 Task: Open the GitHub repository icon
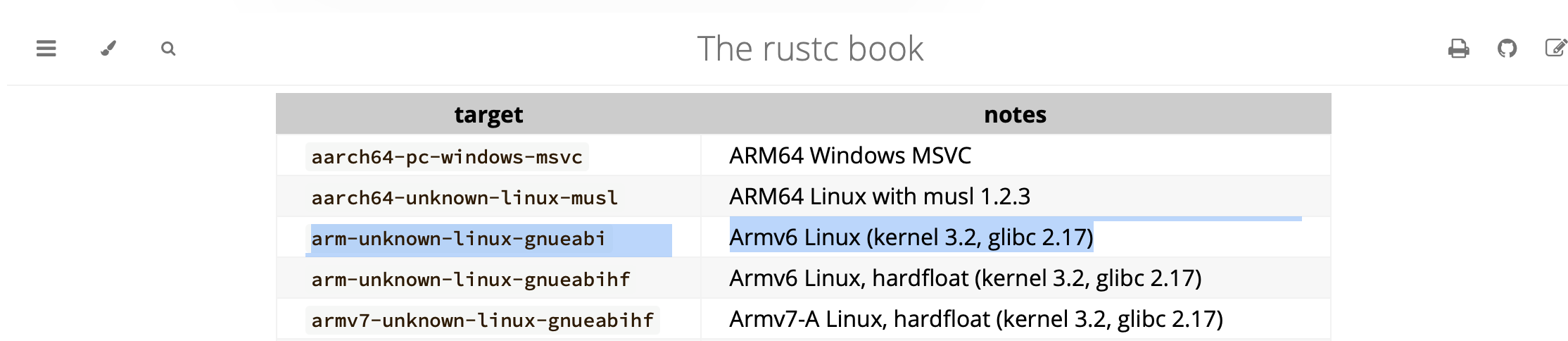(1507, 49)
